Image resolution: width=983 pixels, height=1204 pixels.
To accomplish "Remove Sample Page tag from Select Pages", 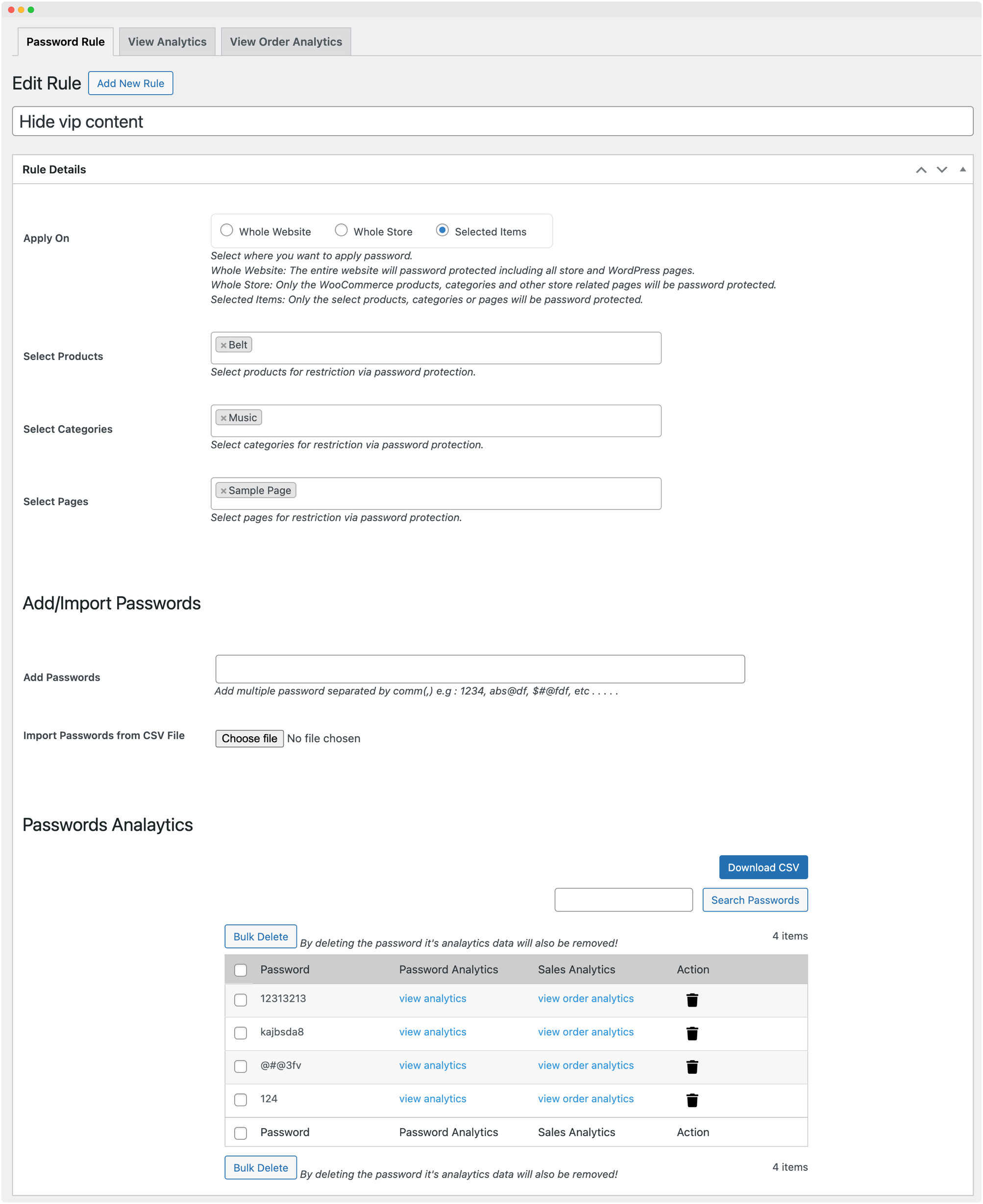I will [223, 491].
